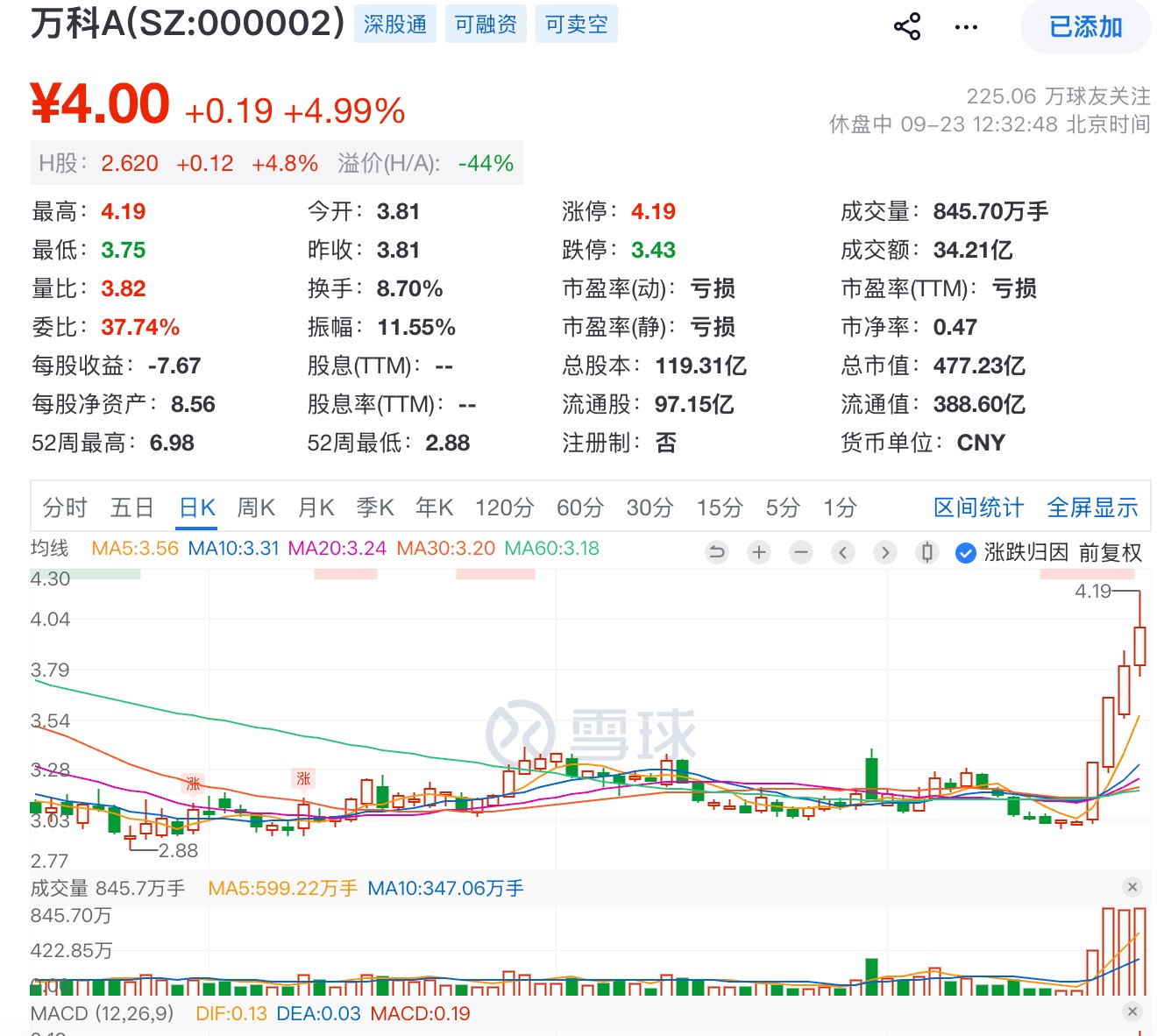Viewport: 1157px width, 1036px height.
Task: Click the stock title 万科A(SZ:000002)
Action: click(188, 24)
